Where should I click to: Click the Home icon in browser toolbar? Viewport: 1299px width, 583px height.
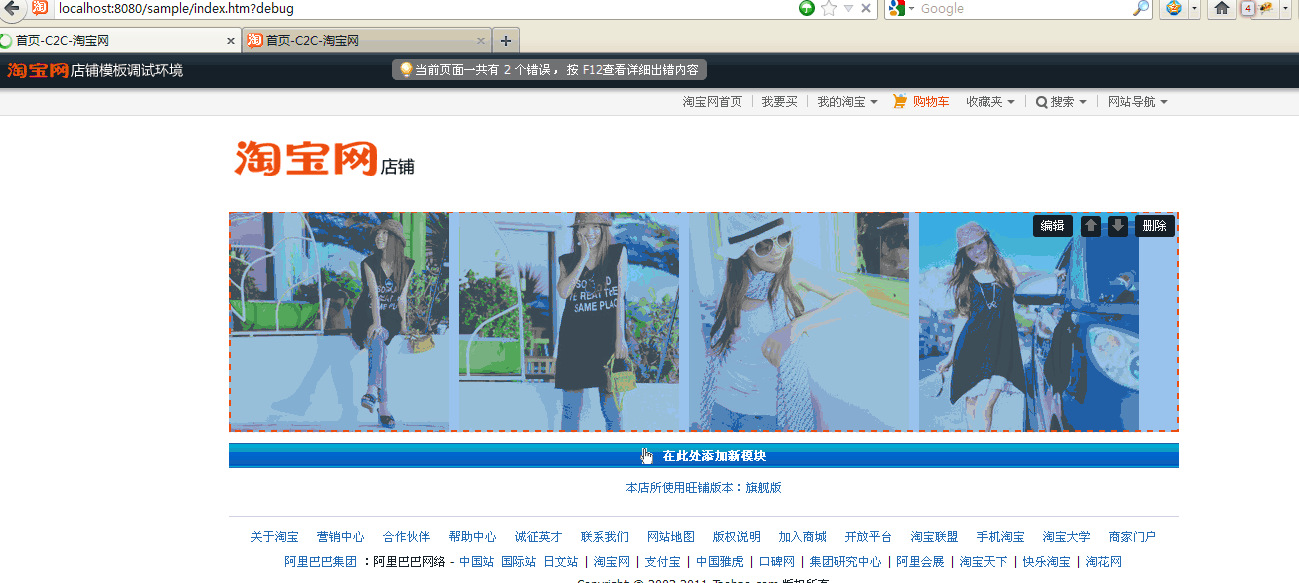click(1221, 9)
